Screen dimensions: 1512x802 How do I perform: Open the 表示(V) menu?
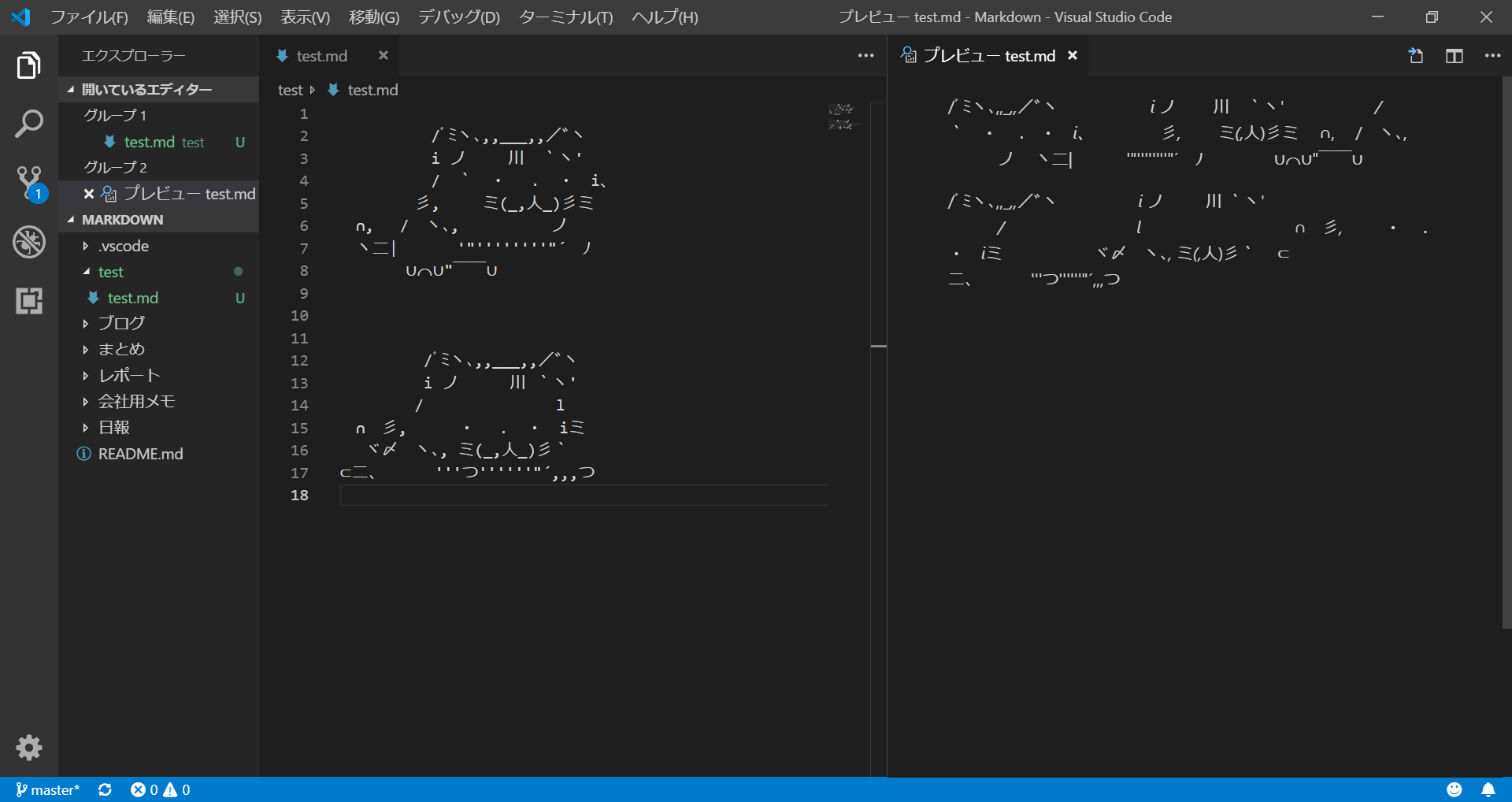tap(306, 17)
